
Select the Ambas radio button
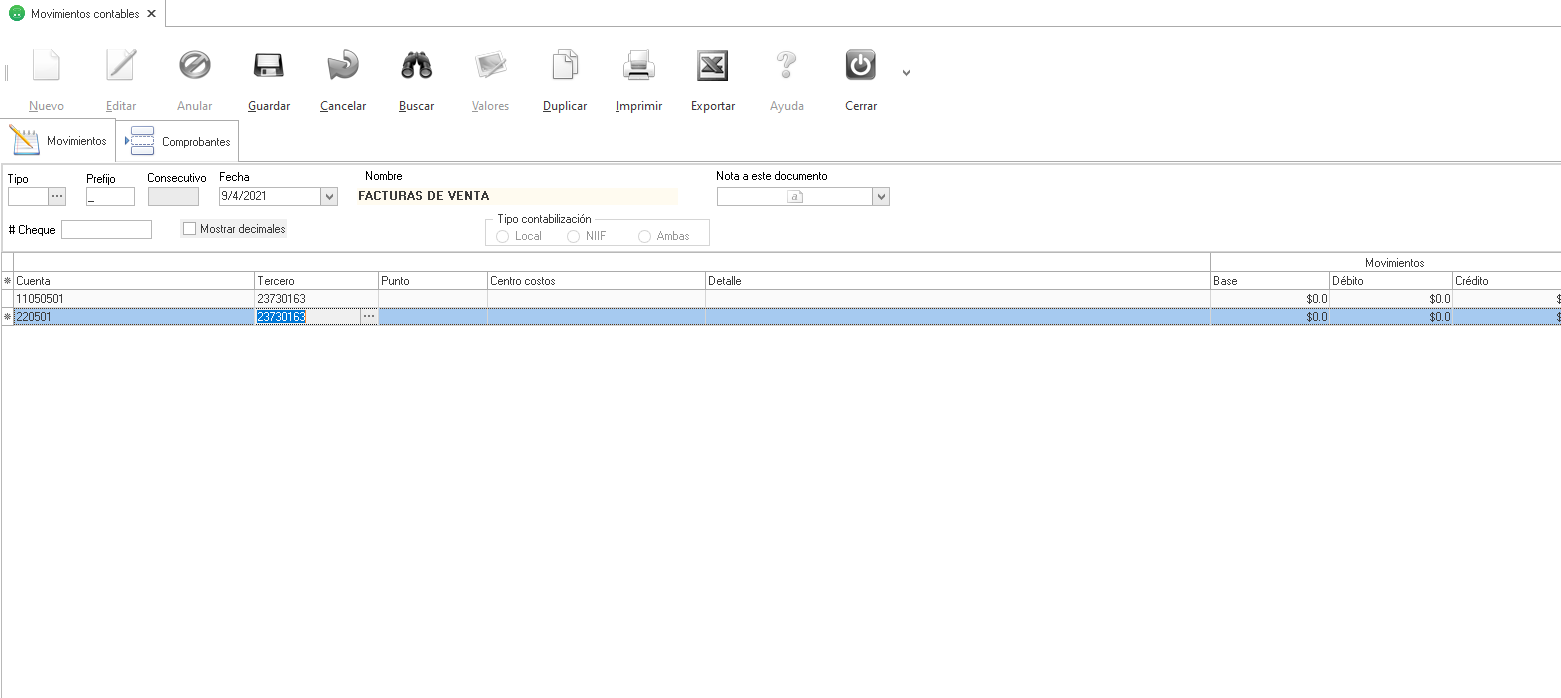pos(645,236)
